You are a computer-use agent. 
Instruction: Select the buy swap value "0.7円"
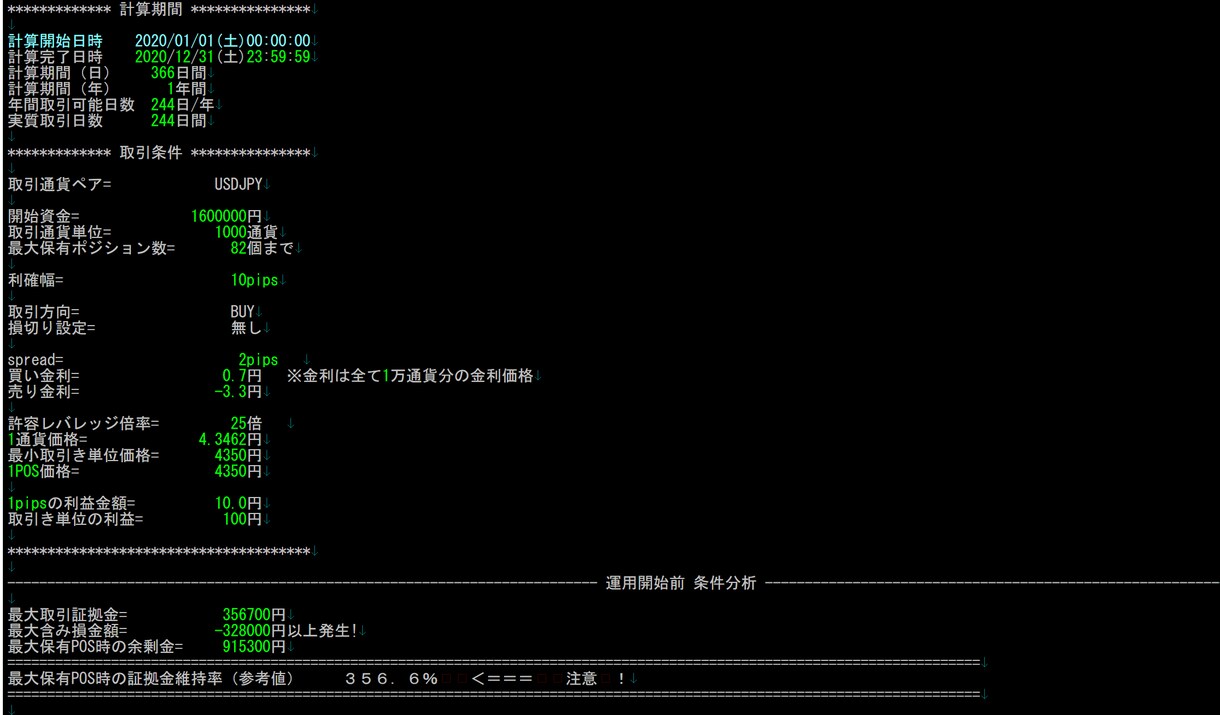click(x=243, y=377)
